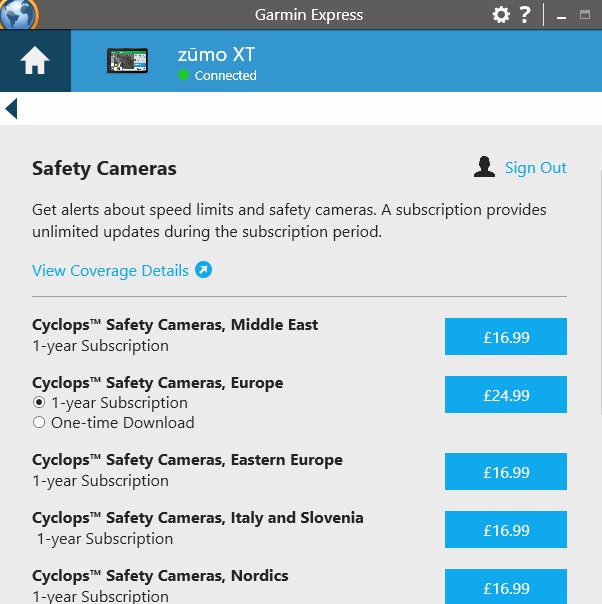Click the £24.99 Europe price button

tap(506, 394)
